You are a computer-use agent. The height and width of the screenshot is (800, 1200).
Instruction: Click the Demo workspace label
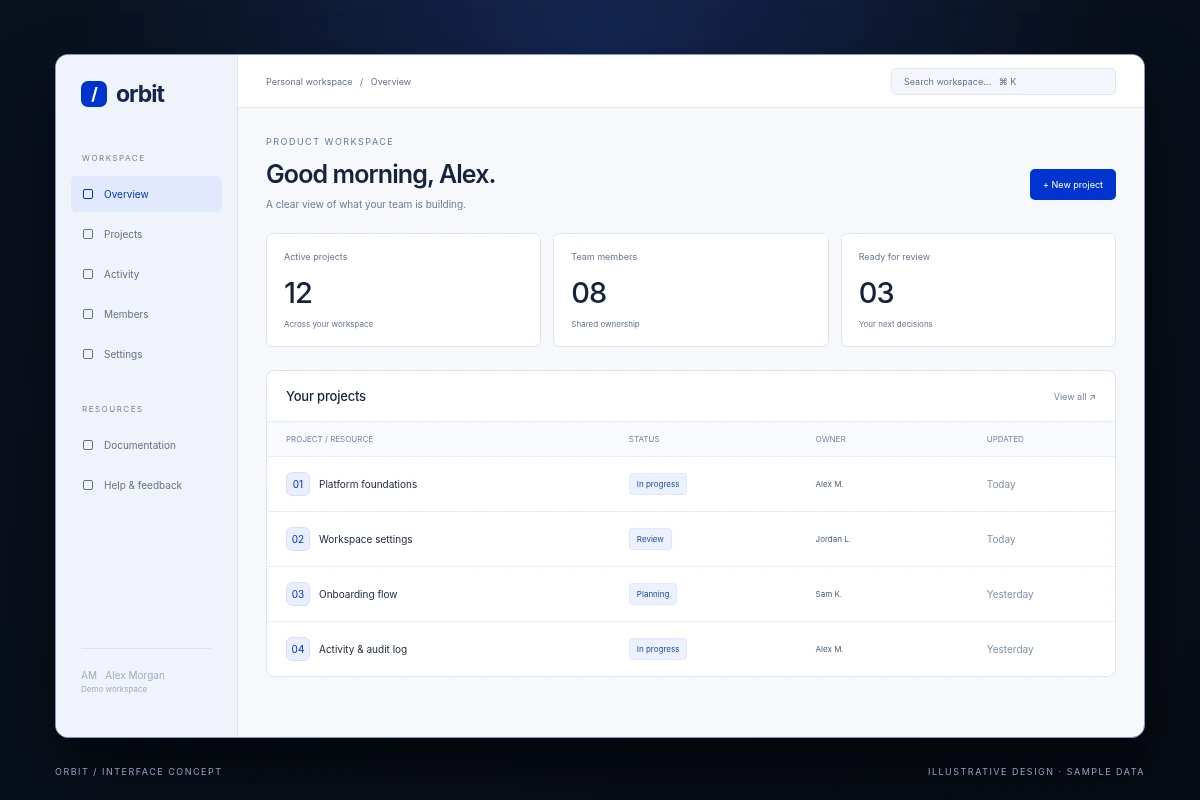pos(114,689)
